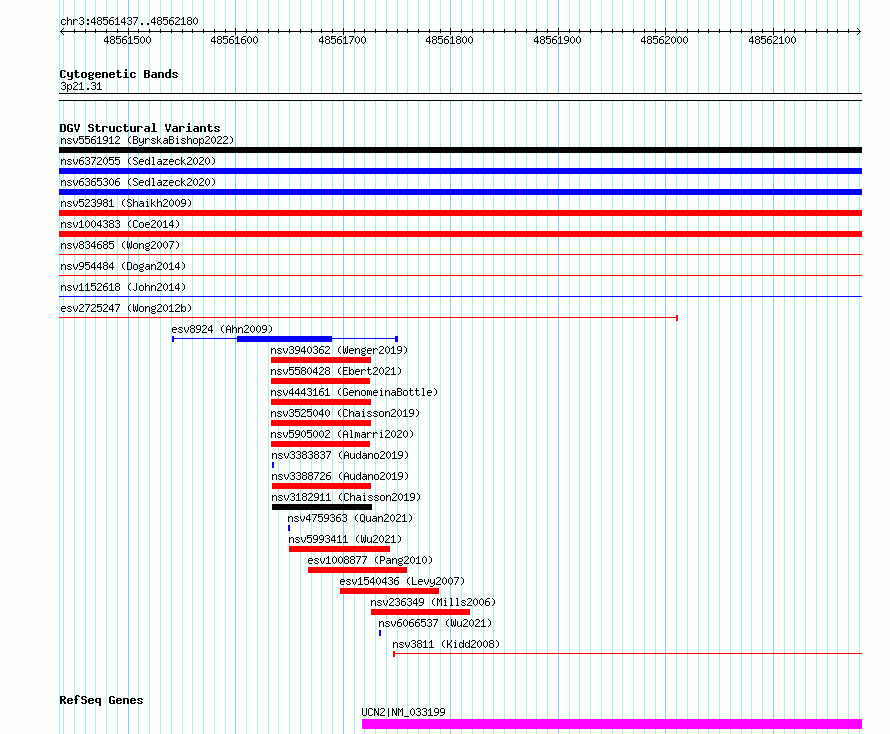Select the small blue nsv3383837 mark
Viewport: 890px width, 734px height.
pos(273,465)
